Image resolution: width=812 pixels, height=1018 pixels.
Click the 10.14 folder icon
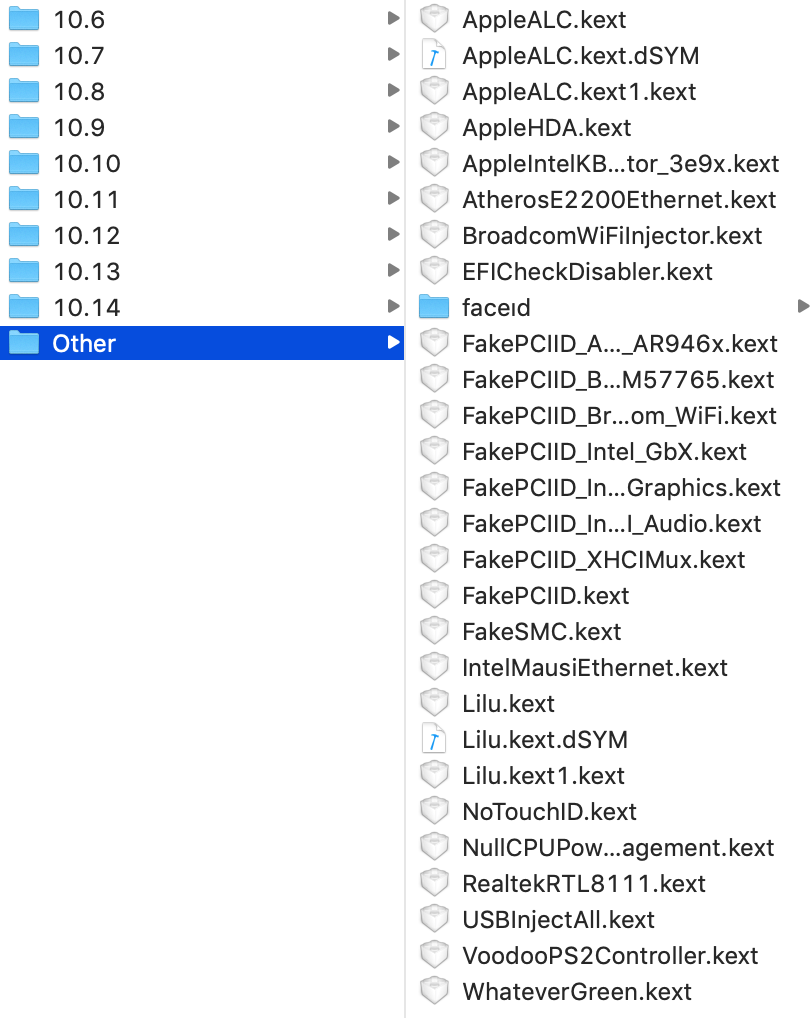(22, 306)
